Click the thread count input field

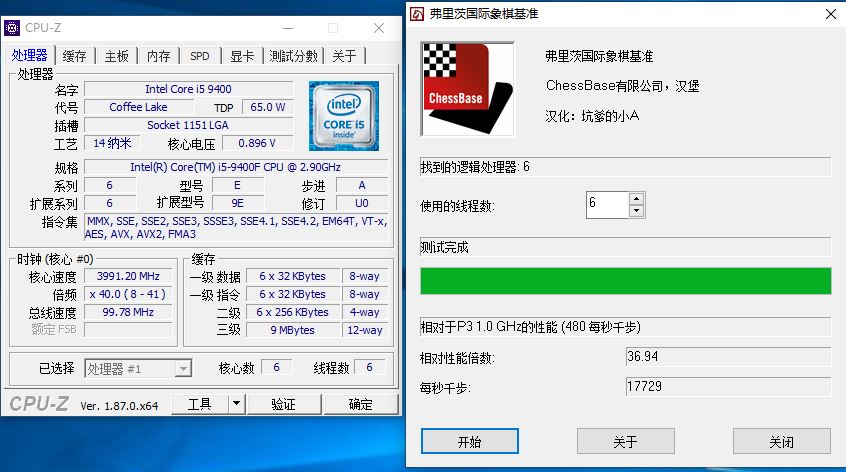pos(608,205)
